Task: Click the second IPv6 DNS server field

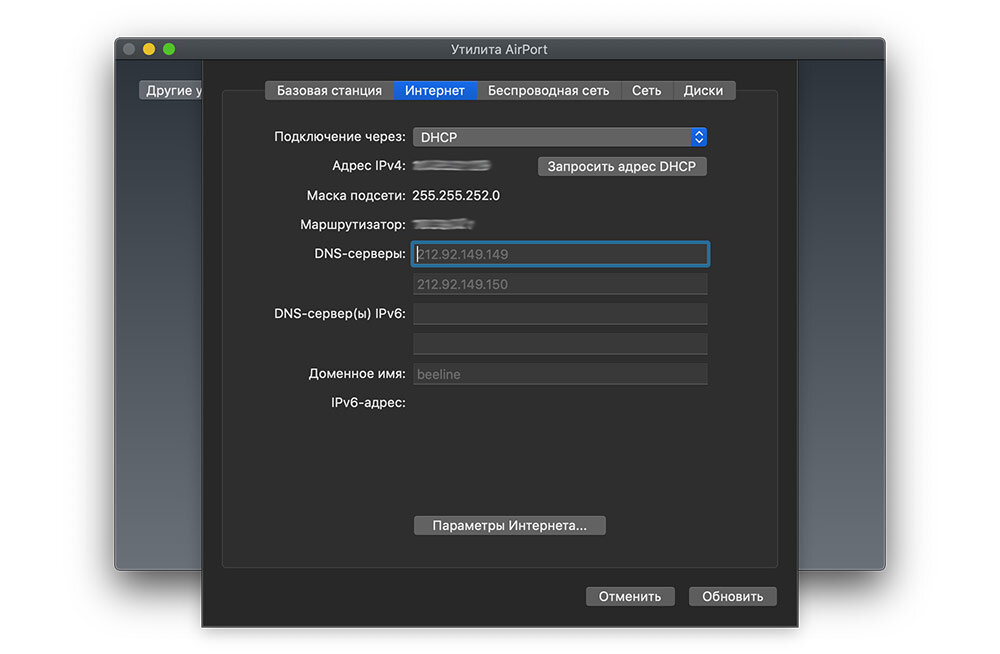Action: [x=560, y=343]
